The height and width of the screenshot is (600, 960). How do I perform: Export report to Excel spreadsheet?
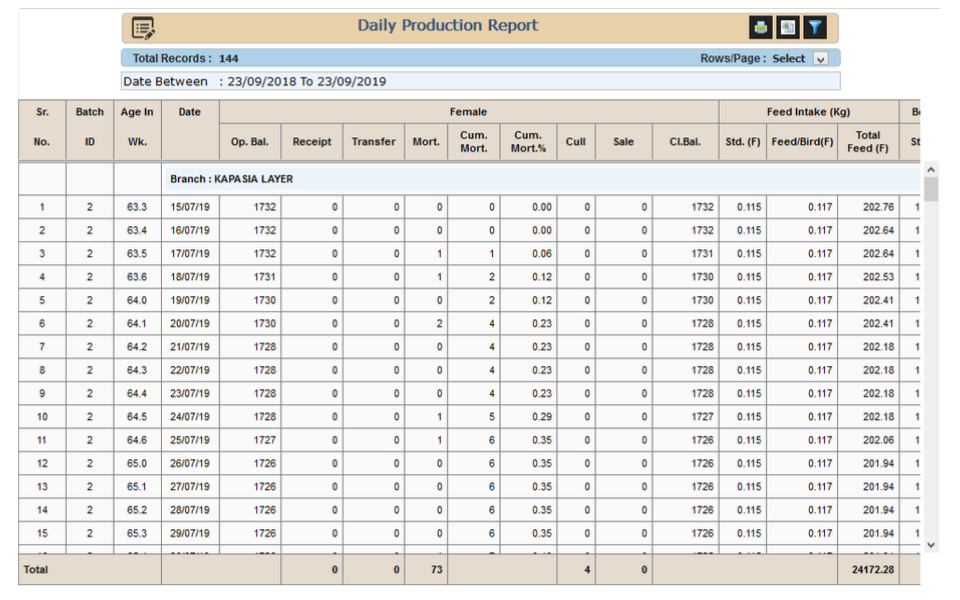(788, 28)
